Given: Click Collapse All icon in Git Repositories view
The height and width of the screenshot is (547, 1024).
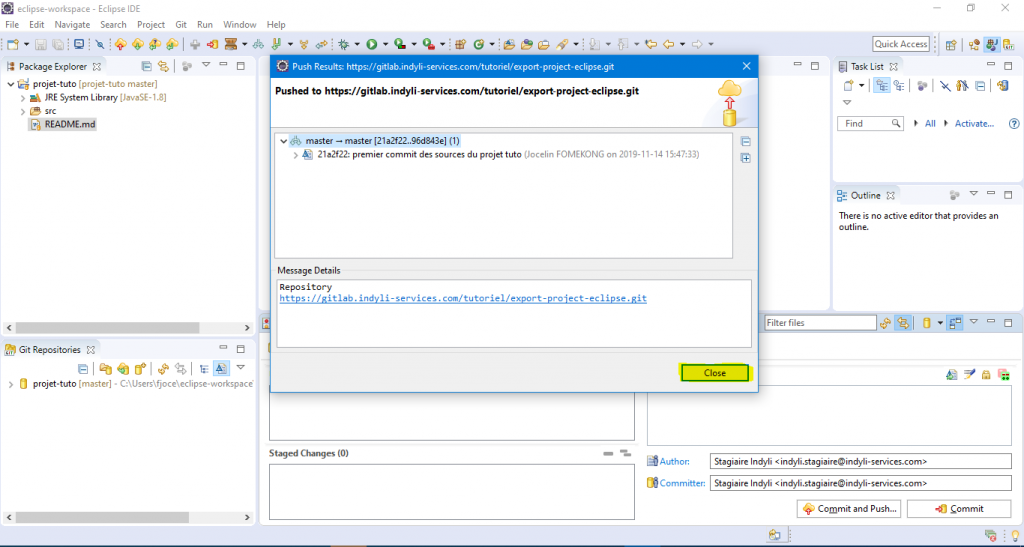Looking at the screenshot, I should (83, 368).
